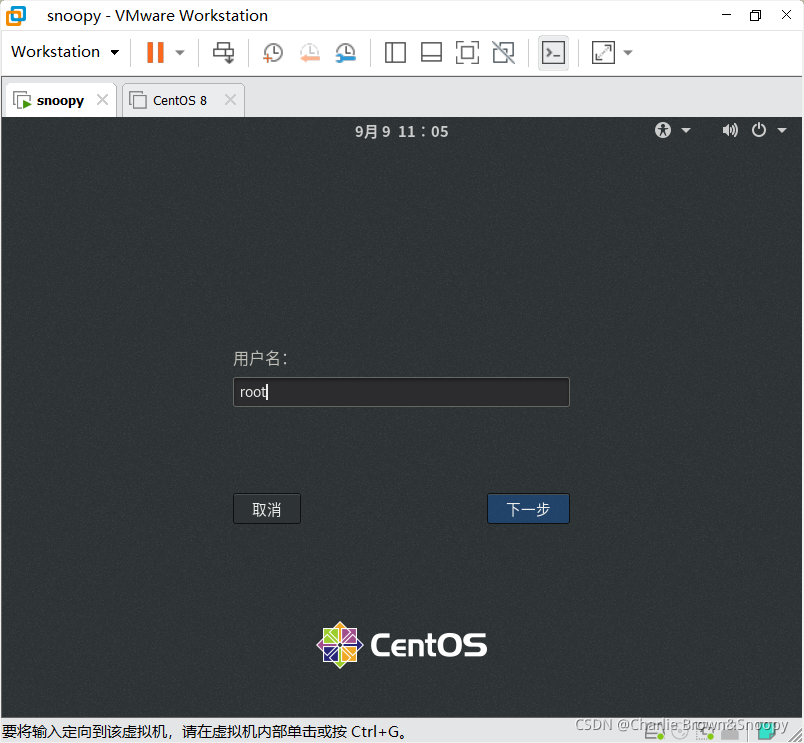Revert virtual machine to previous snapshot
Viewport: 804px width, 743px height.
pos(310,52)
